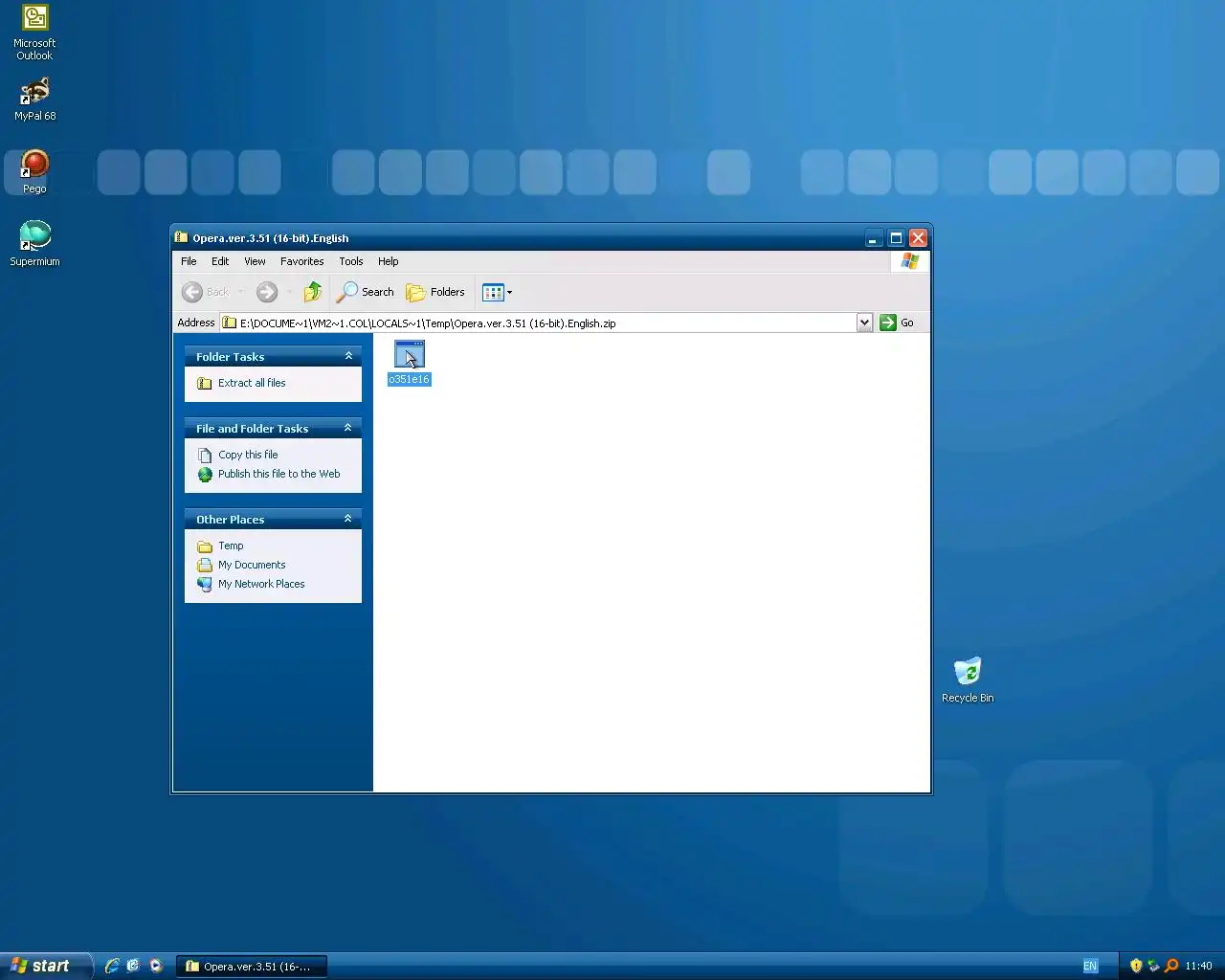
Task: Click the network connection tray icon
Action: coord(1153,966)
